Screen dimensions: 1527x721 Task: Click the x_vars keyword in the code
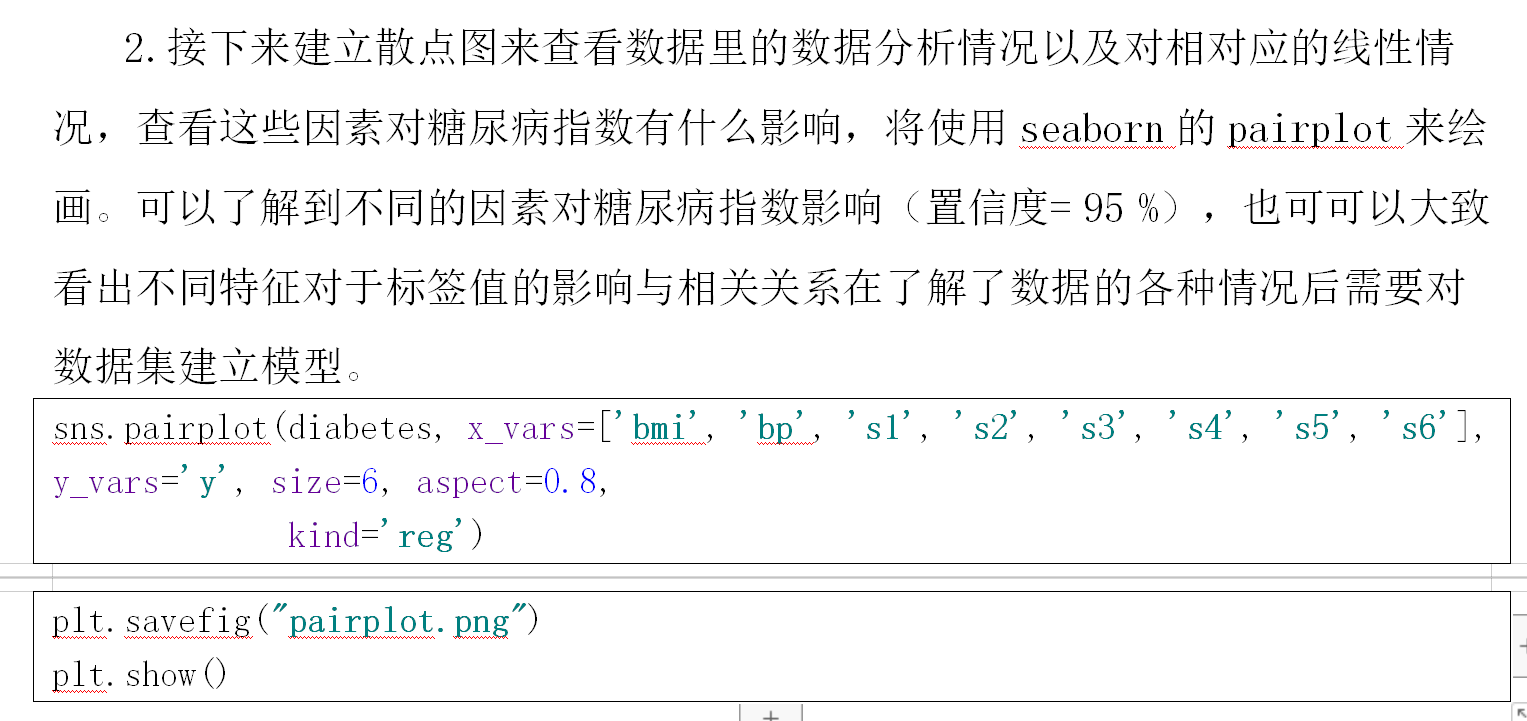tap(522, 429)
